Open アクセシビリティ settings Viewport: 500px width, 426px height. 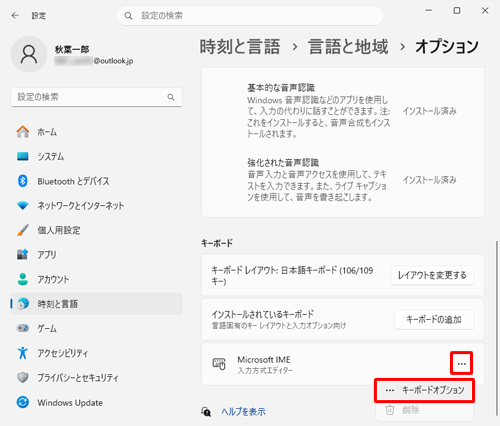tap(97, 353)
